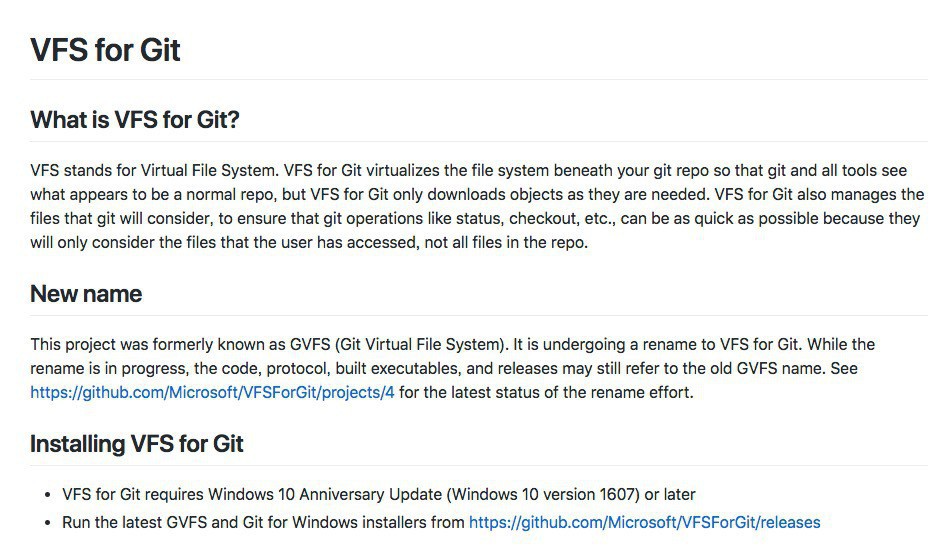Image resolution: width=952 pixels, height=556 pixels.
Task: Click the main "VFS for Git" title
Action: pos(105,50)
